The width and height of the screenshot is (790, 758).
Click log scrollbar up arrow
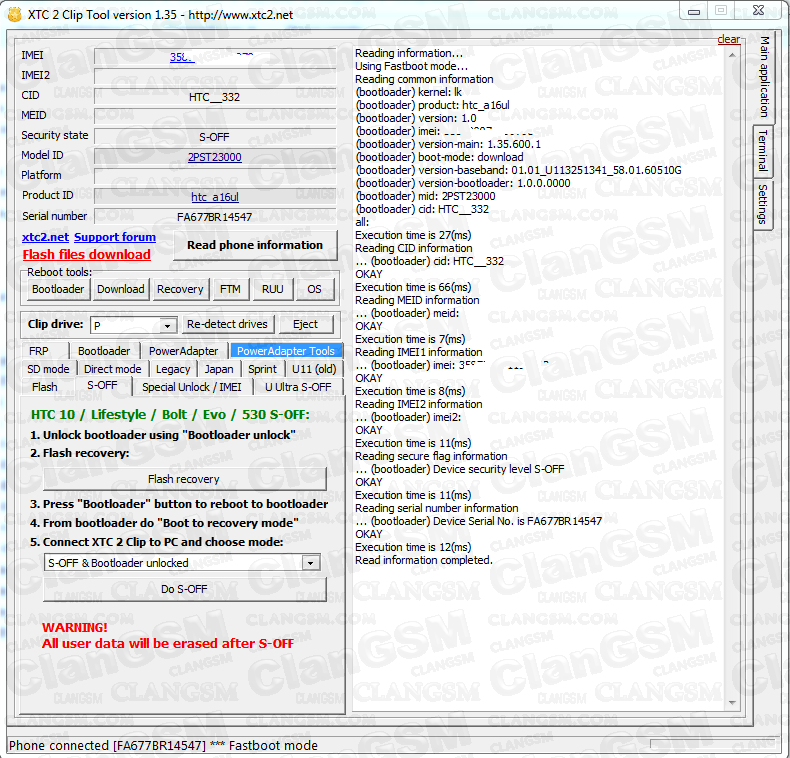tap(733, 55)
